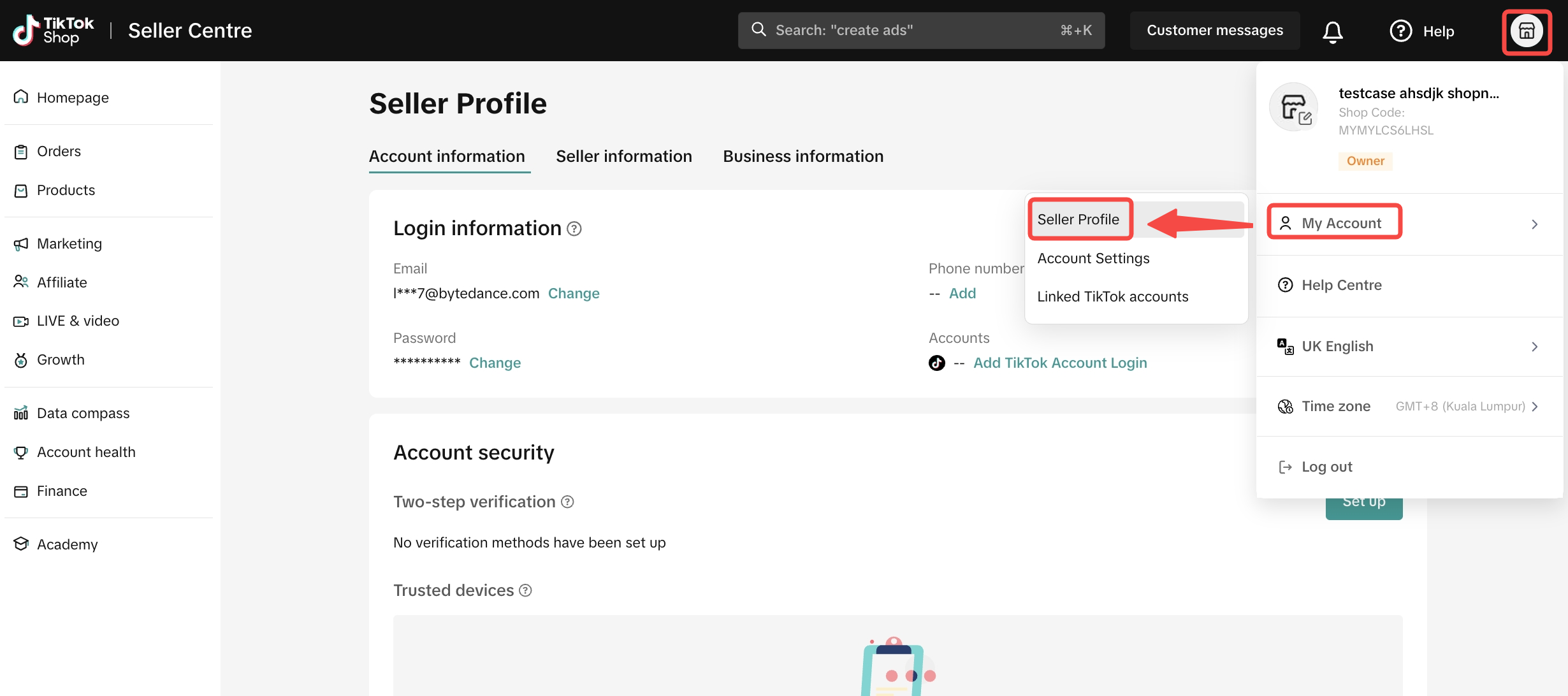
Task: Click the Two-step verification help icon
Action: coord(567,502)
